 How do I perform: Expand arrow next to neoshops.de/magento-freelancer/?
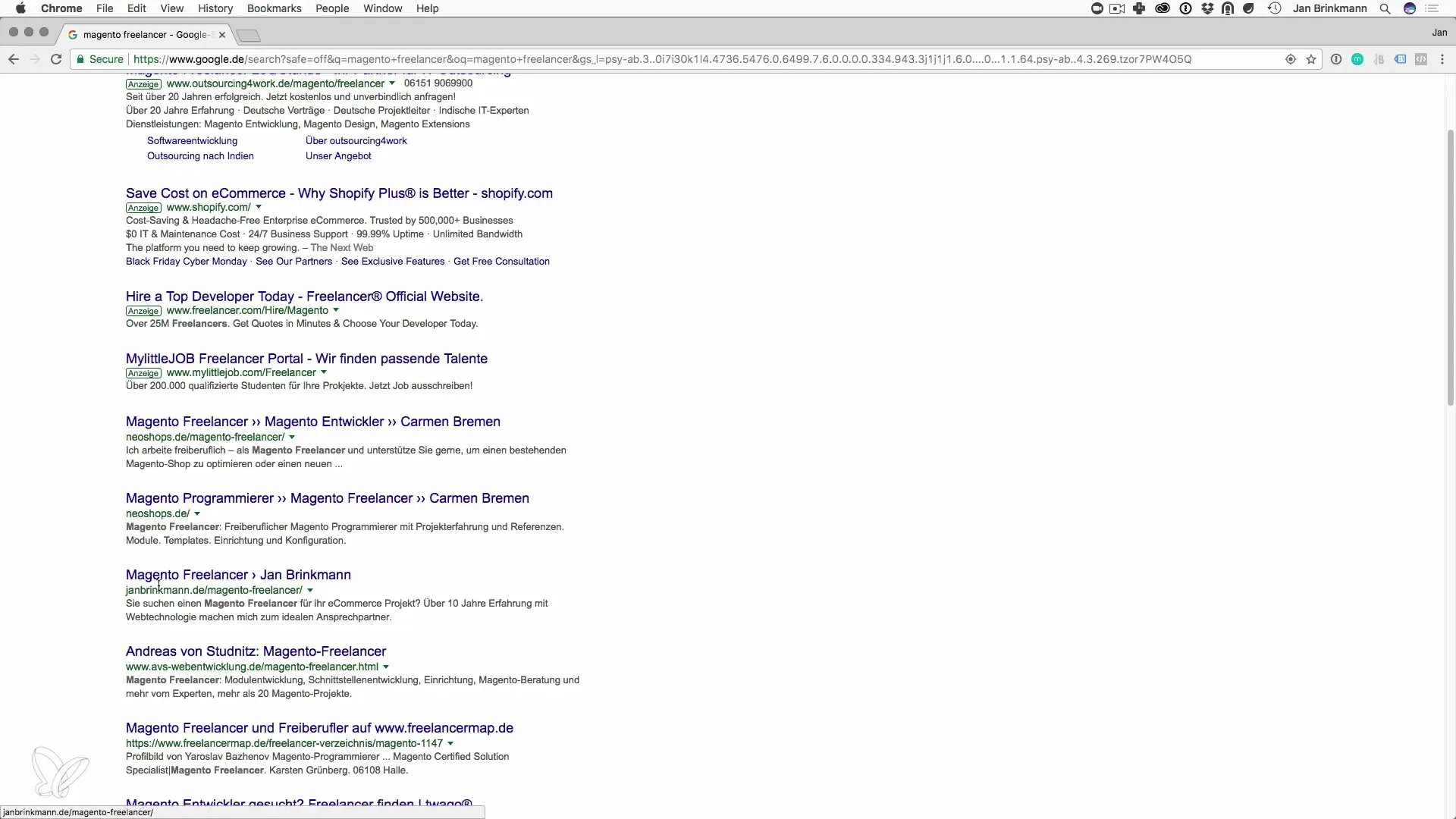(292, 438)
